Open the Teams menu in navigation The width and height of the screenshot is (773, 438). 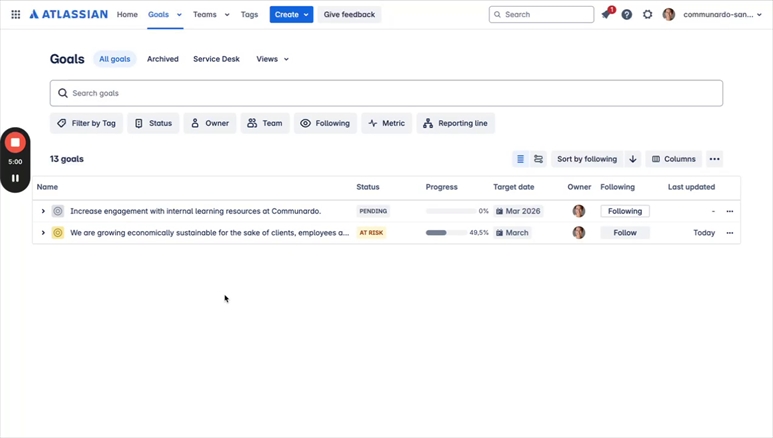point(211,15)
